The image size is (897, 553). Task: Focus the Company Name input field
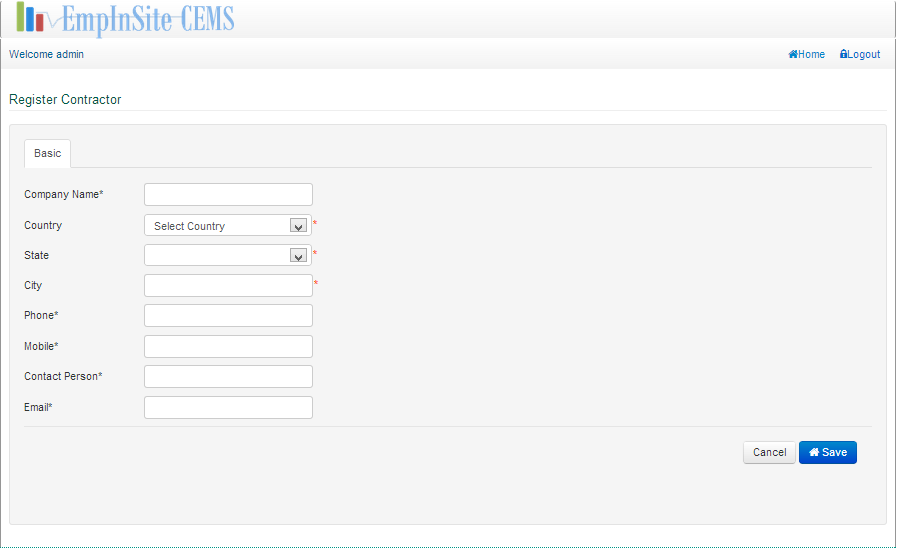click(x=228, y=194)
